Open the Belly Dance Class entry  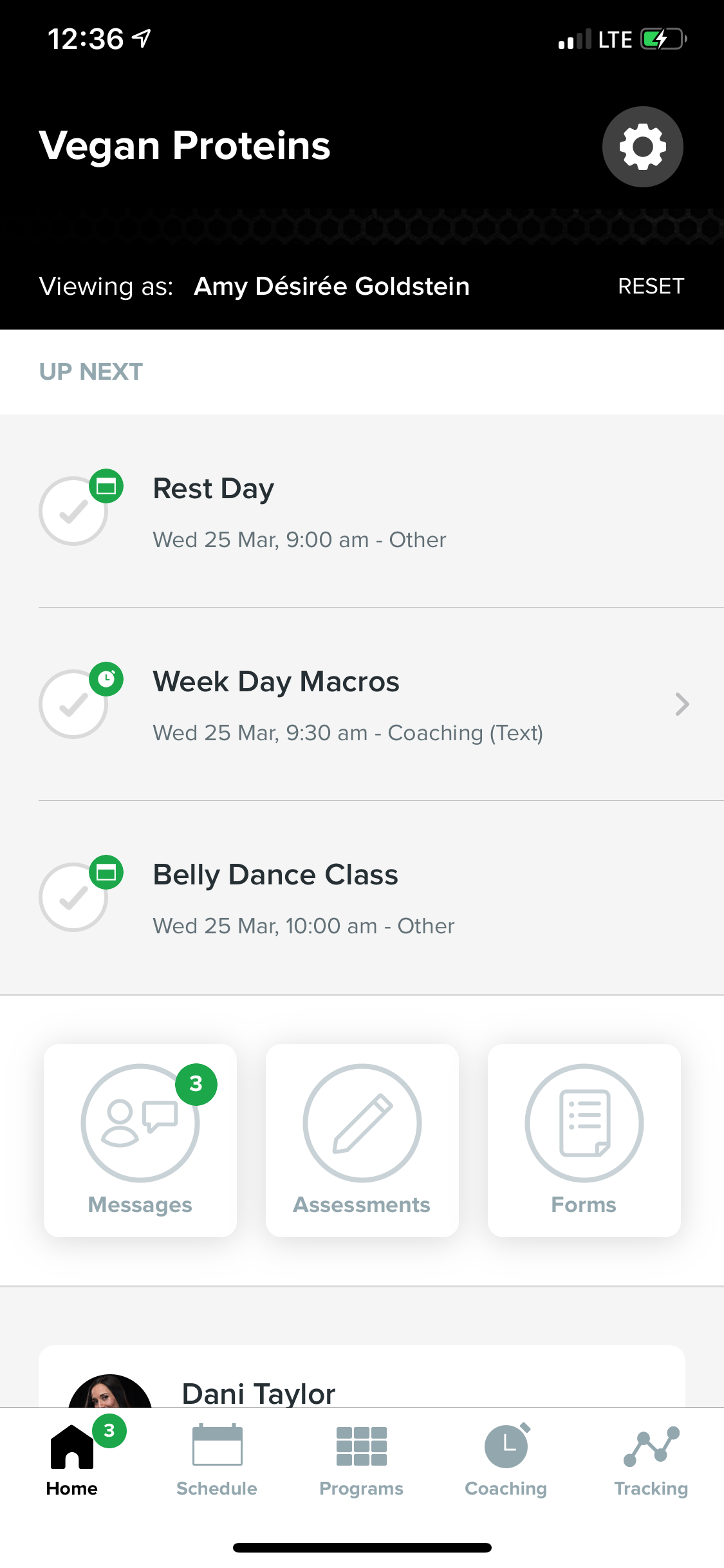[275, 875]
